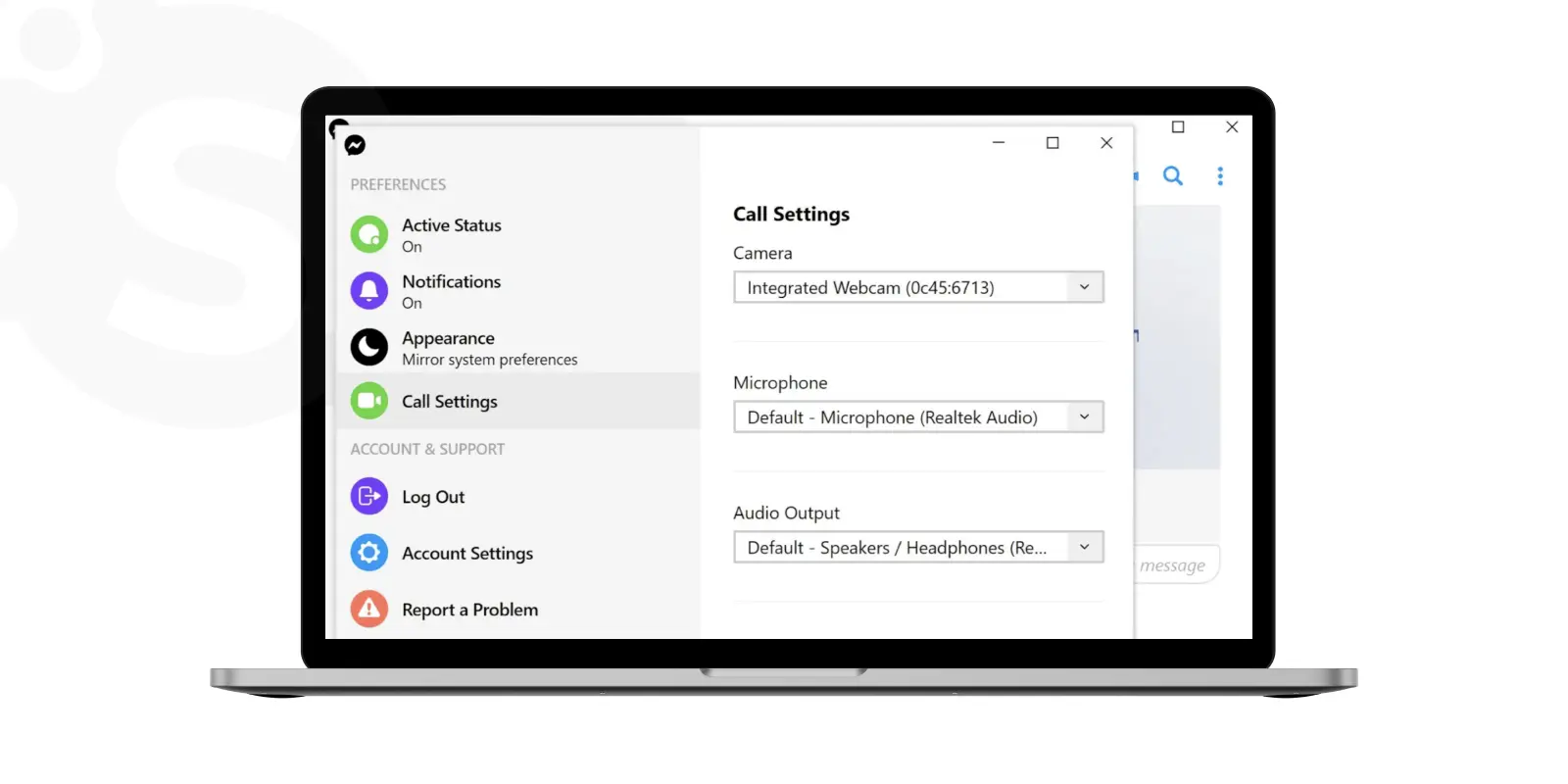Click the green Active Status icon
The width and height of the screenshot is (1568, 784).
(x=369, y=234)
